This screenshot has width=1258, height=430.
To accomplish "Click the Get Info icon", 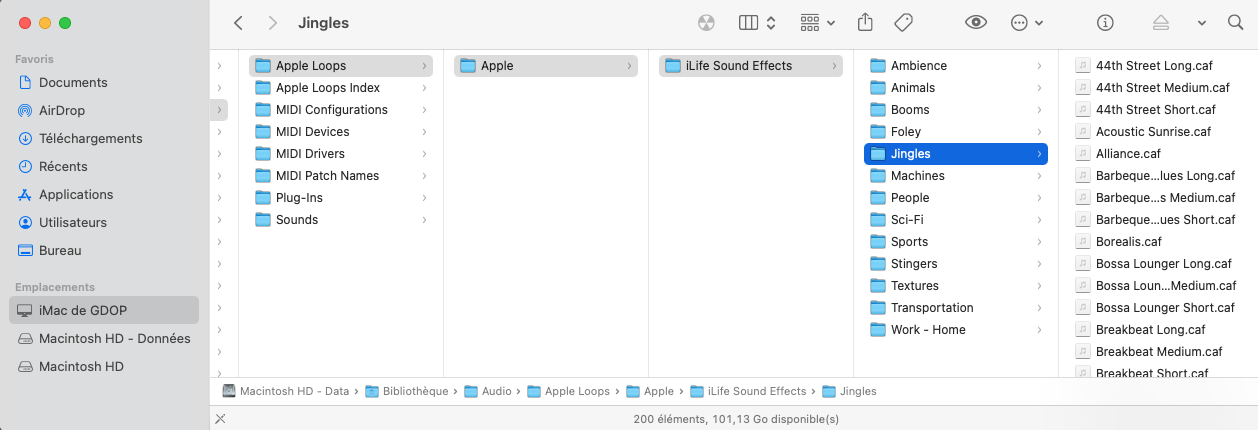I will (1105, 23).
